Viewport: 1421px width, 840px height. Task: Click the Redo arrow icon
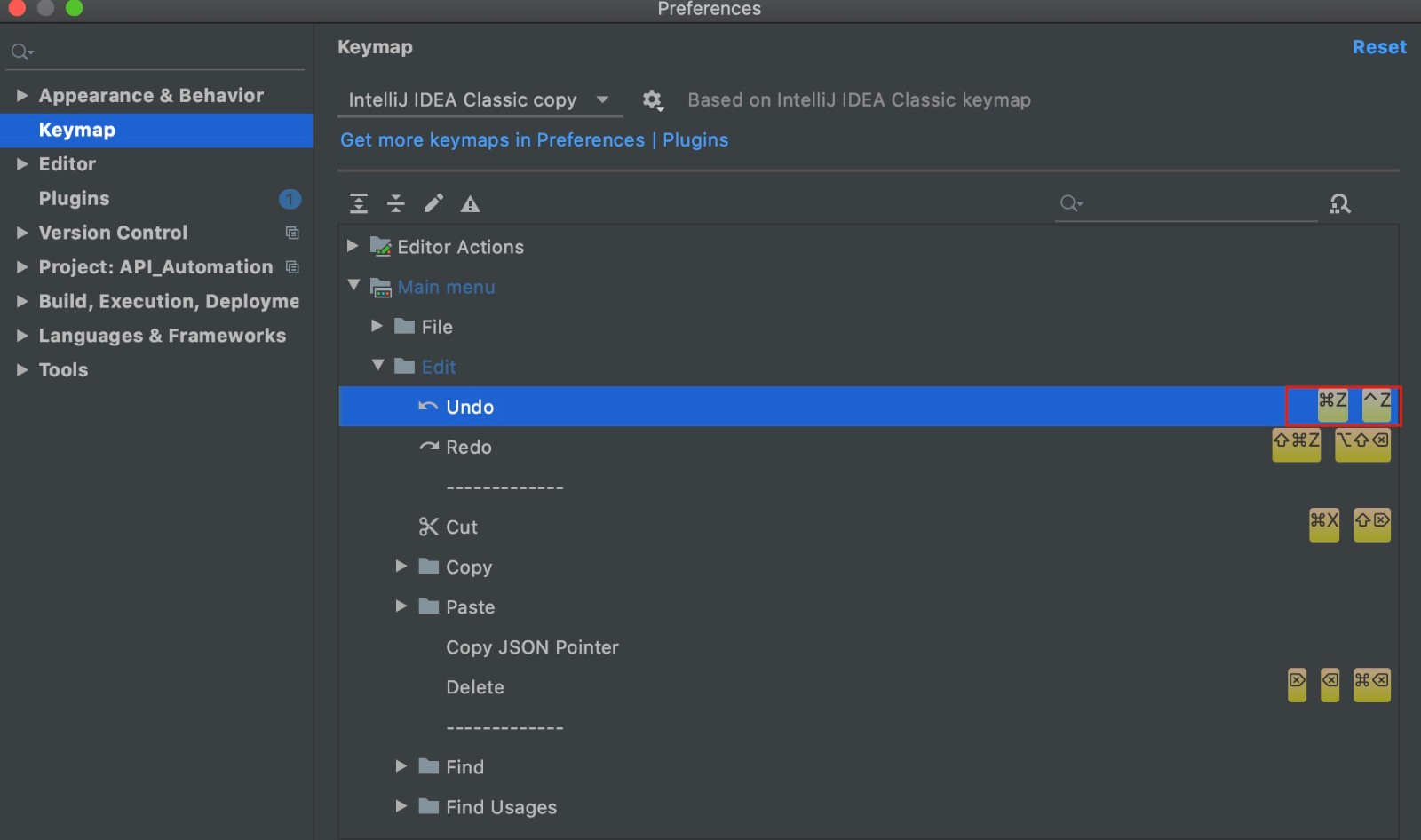tap(429, 447)
